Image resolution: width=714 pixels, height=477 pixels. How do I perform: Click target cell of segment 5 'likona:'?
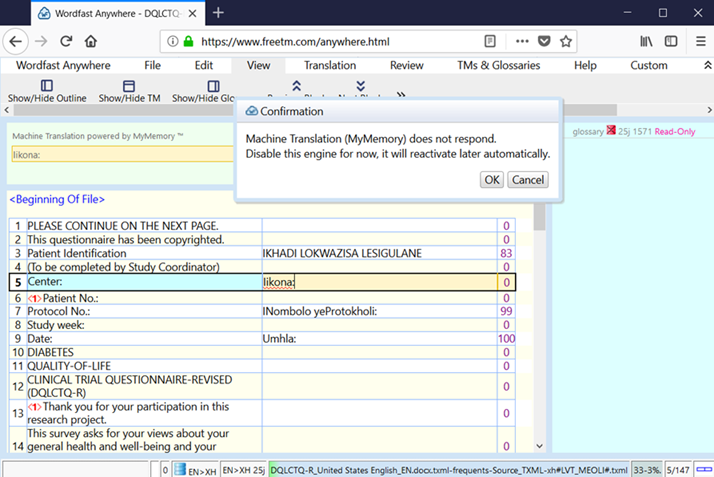coord(378,283)
